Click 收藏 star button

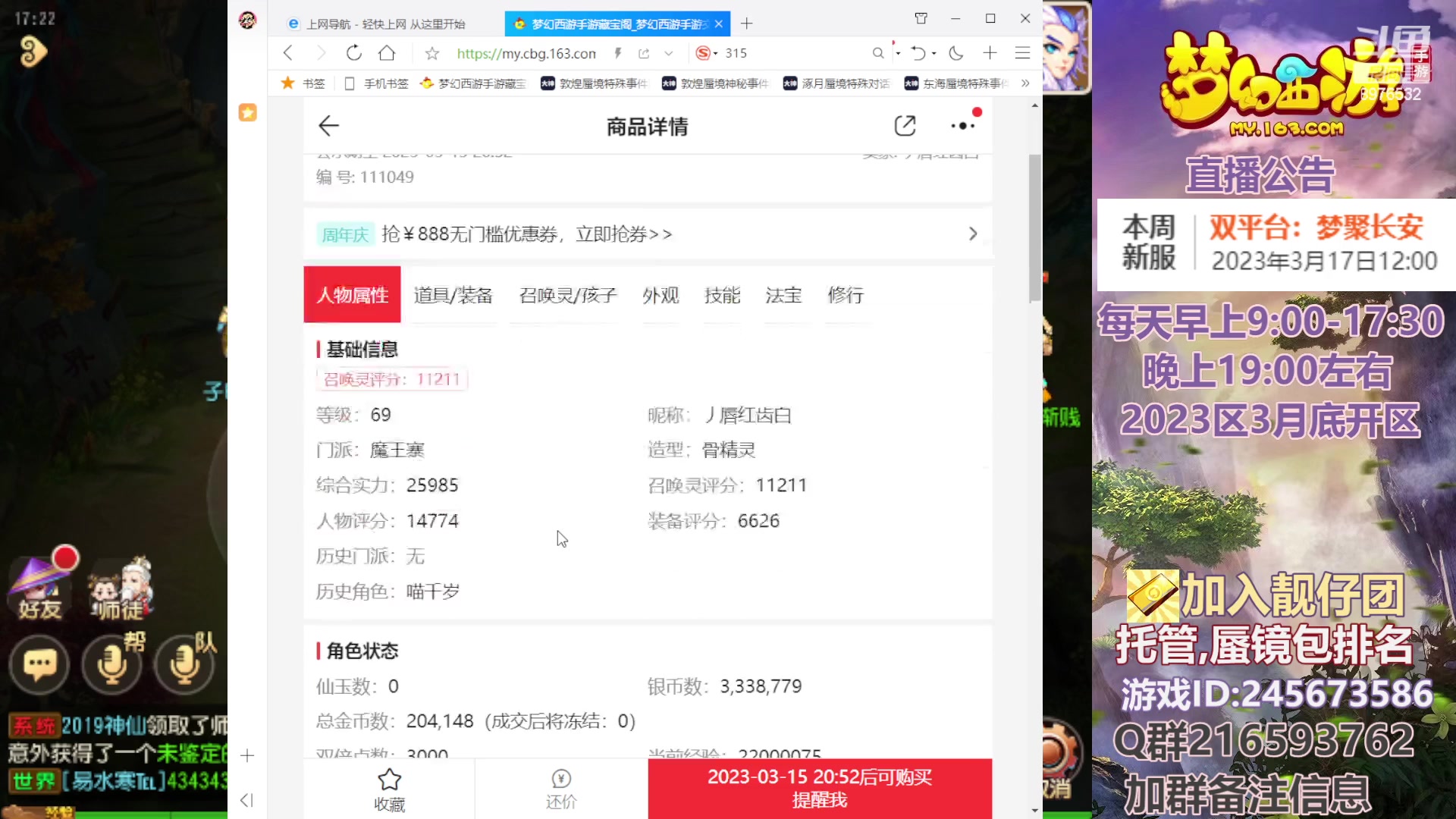389,789
